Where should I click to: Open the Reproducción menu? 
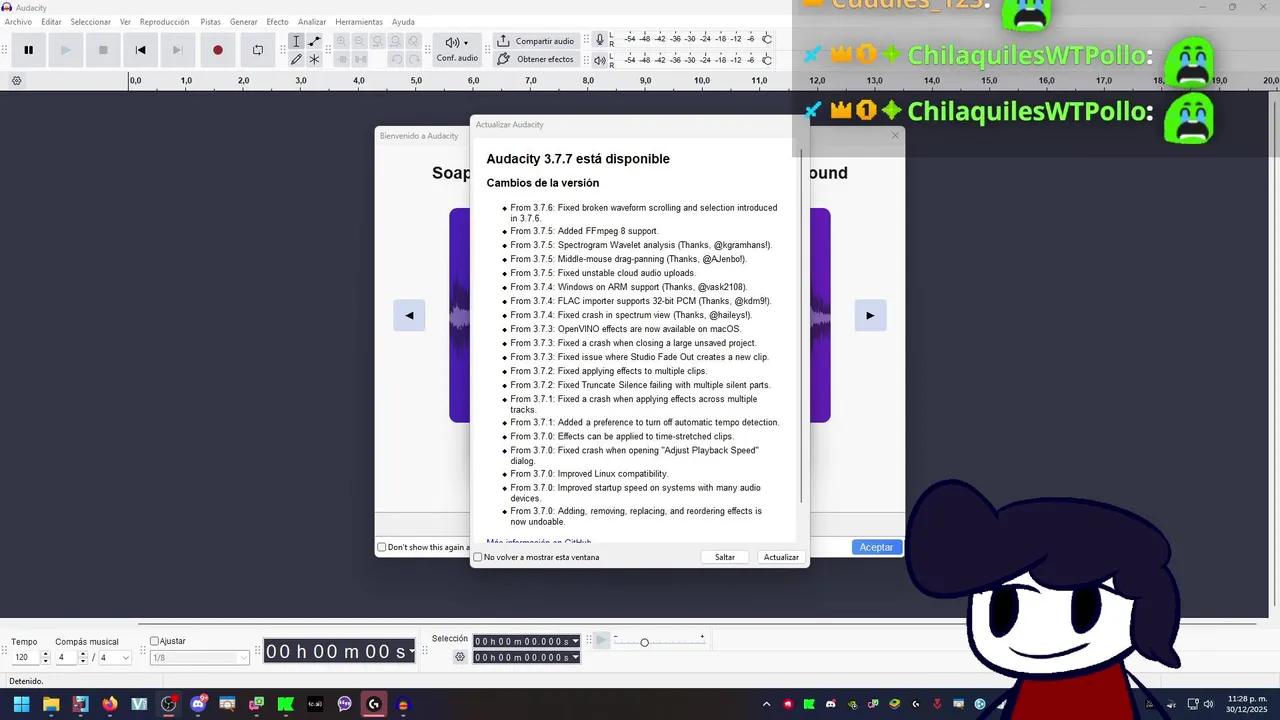click(164, 22)
